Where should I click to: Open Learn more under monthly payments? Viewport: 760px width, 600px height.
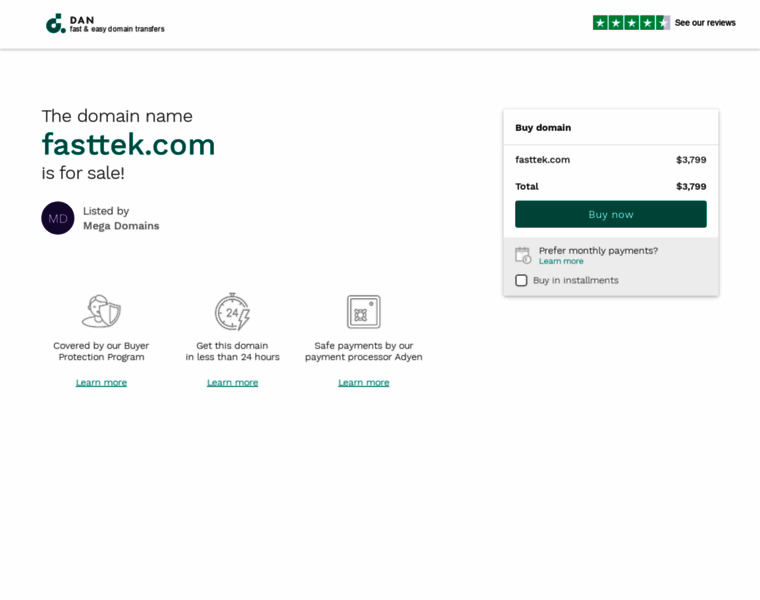561,261
